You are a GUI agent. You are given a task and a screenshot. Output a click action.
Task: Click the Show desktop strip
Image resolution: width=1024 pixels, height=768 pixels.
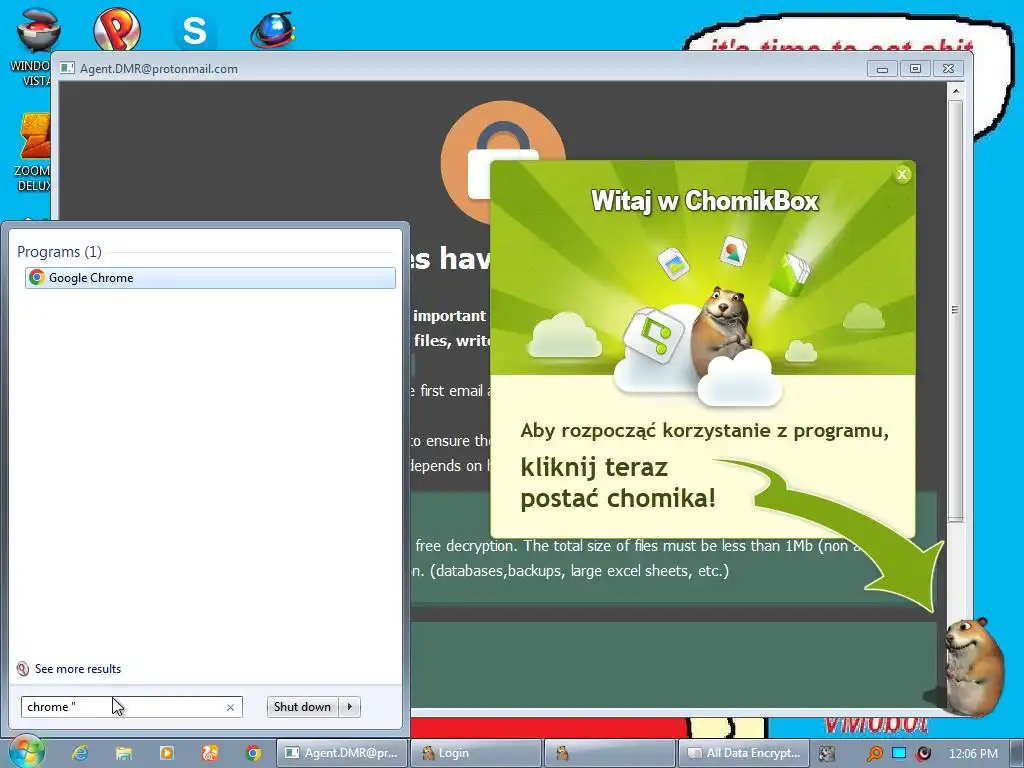coord(1018,753)
